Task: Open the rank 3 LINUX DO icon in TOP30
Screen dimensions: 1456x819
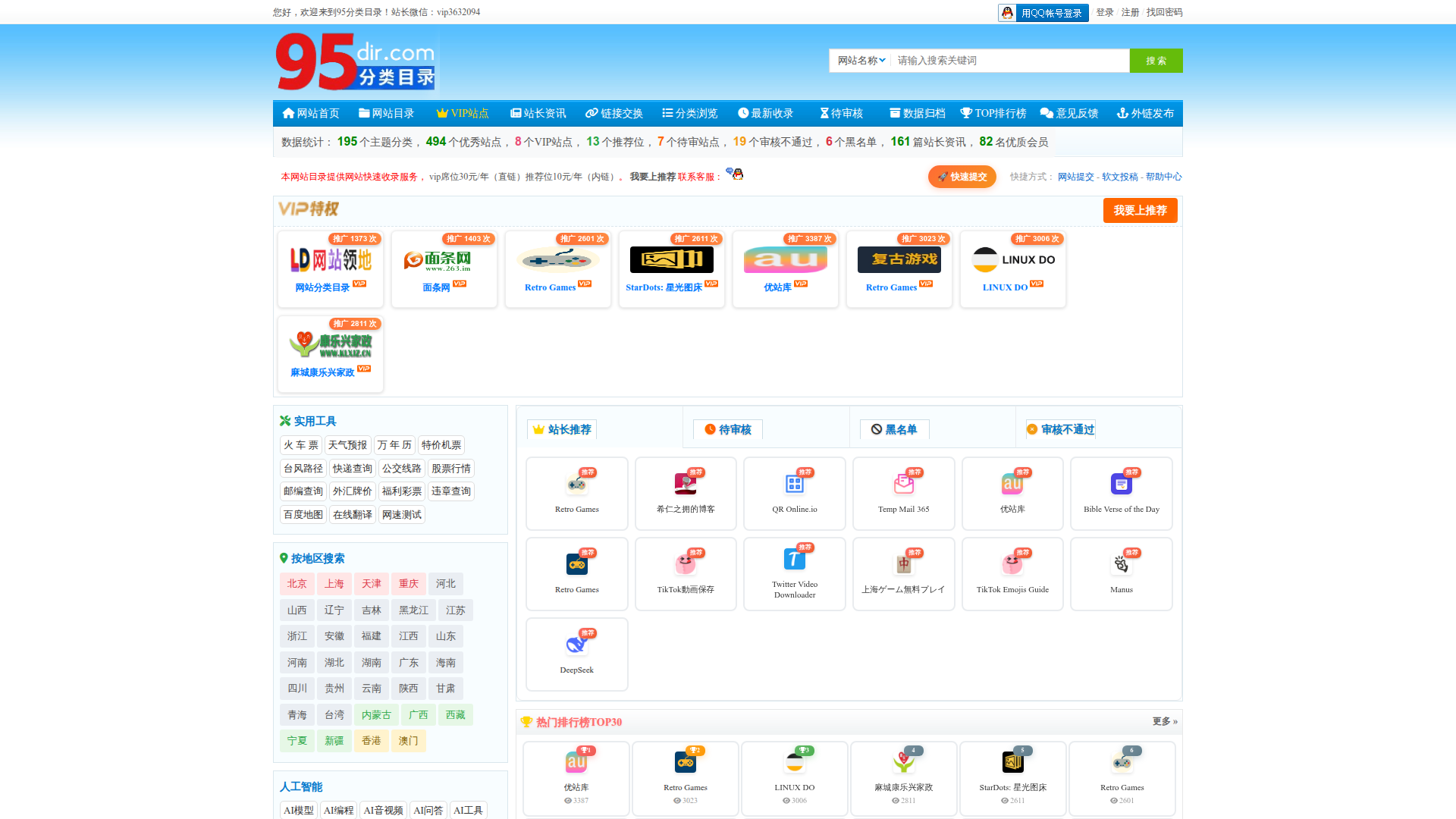Action: [x=794, y=762]
